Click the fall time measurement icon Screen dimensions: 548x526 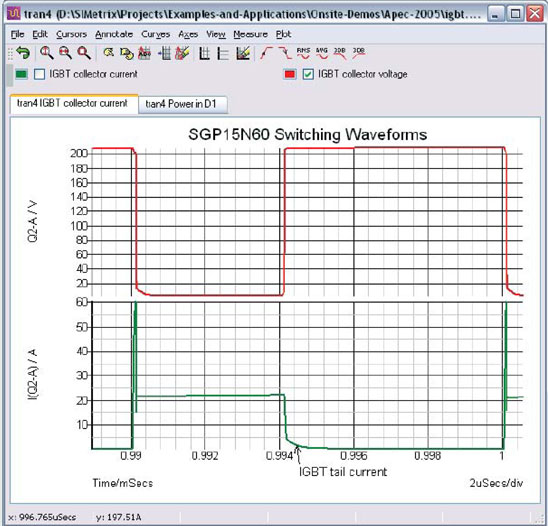point(285,53)
